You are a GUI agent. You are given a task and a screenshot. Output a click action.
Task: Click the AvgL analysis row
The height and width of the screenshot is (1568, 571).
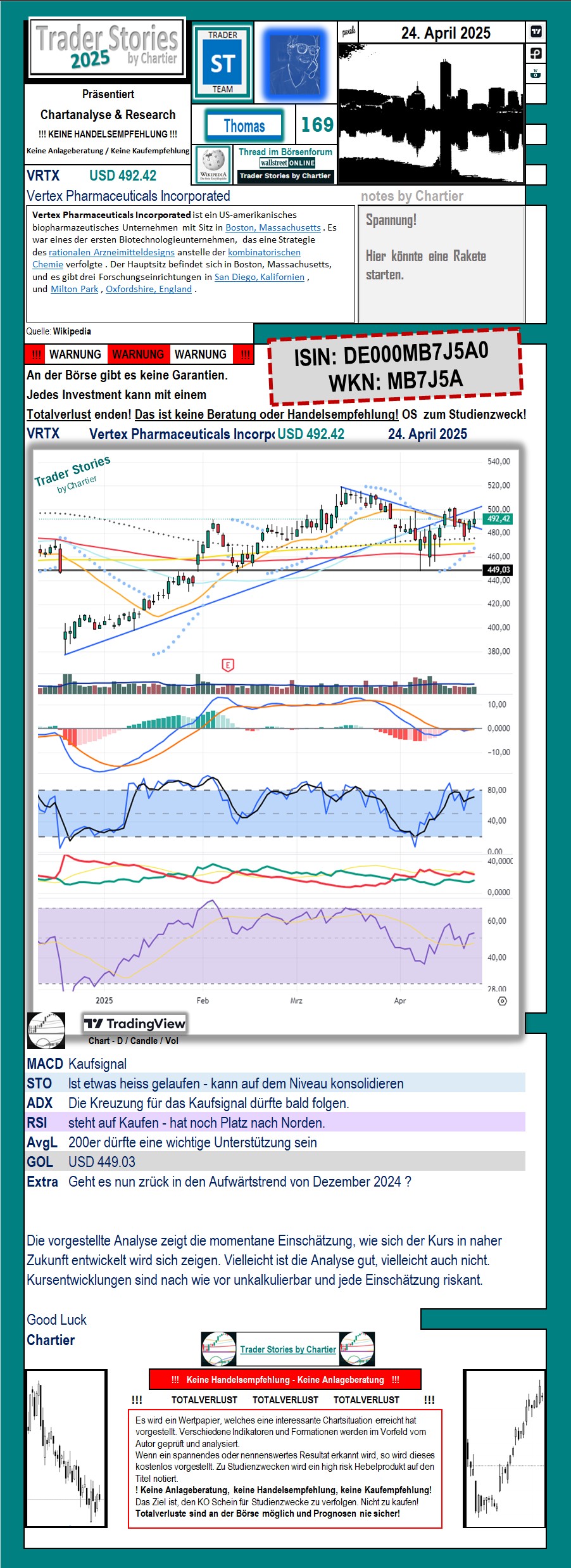click(276, 1142)
